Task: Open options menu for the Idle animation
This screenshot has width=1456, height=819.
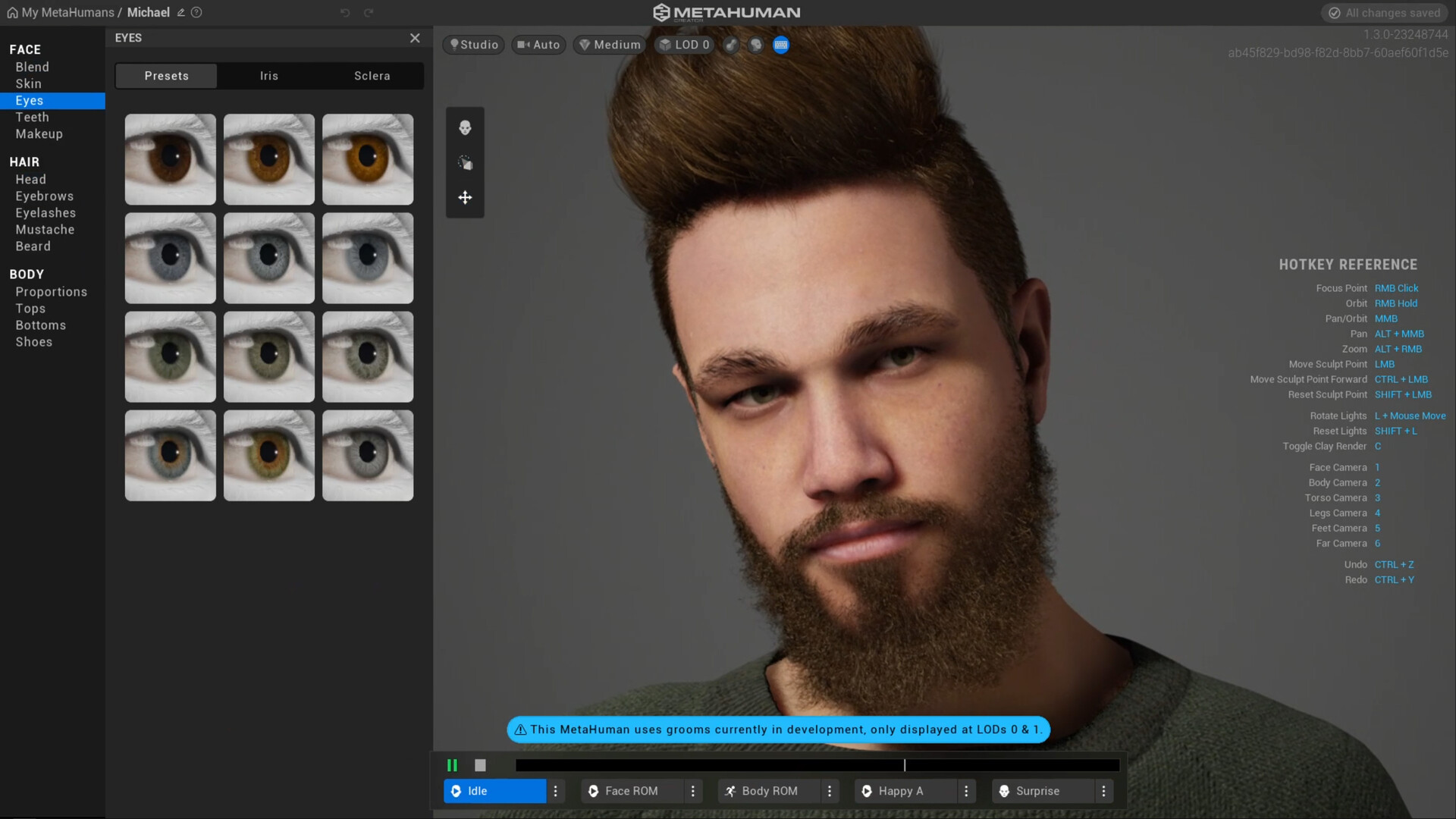Action: click(x=556, y=791)
